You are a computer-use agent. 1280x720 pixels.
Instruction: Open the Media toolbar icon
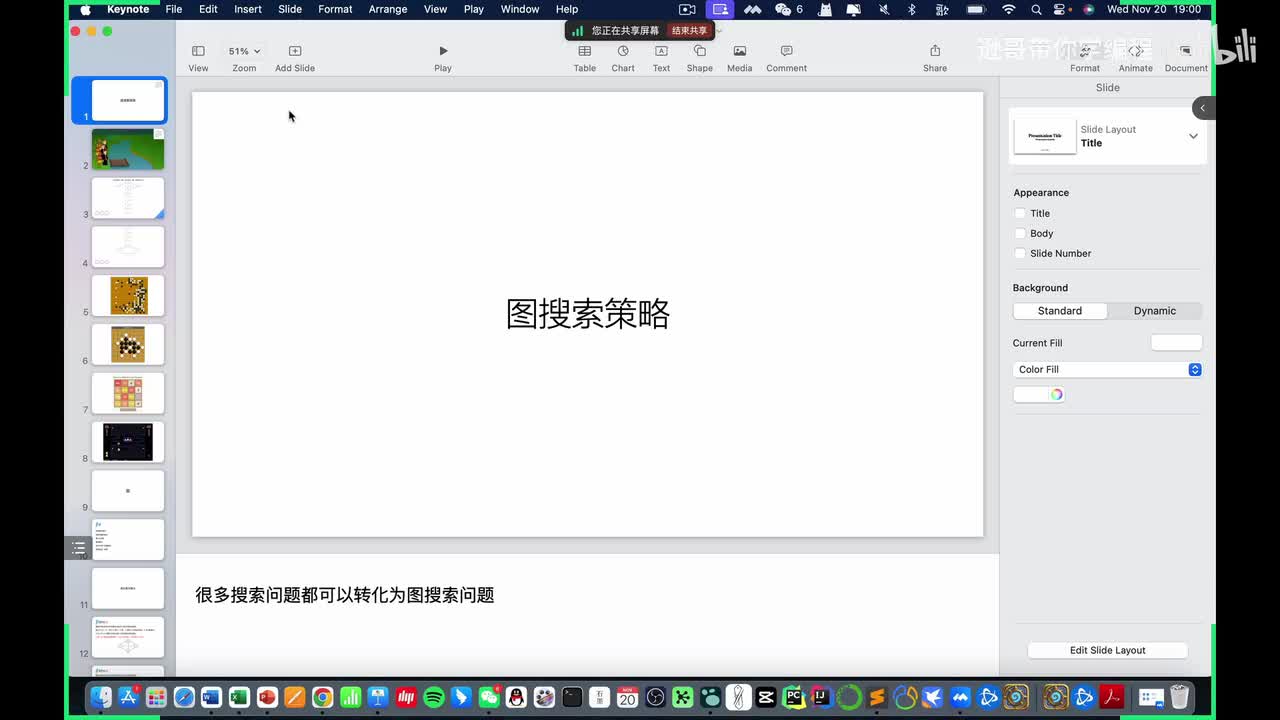(x=740, y=51)
